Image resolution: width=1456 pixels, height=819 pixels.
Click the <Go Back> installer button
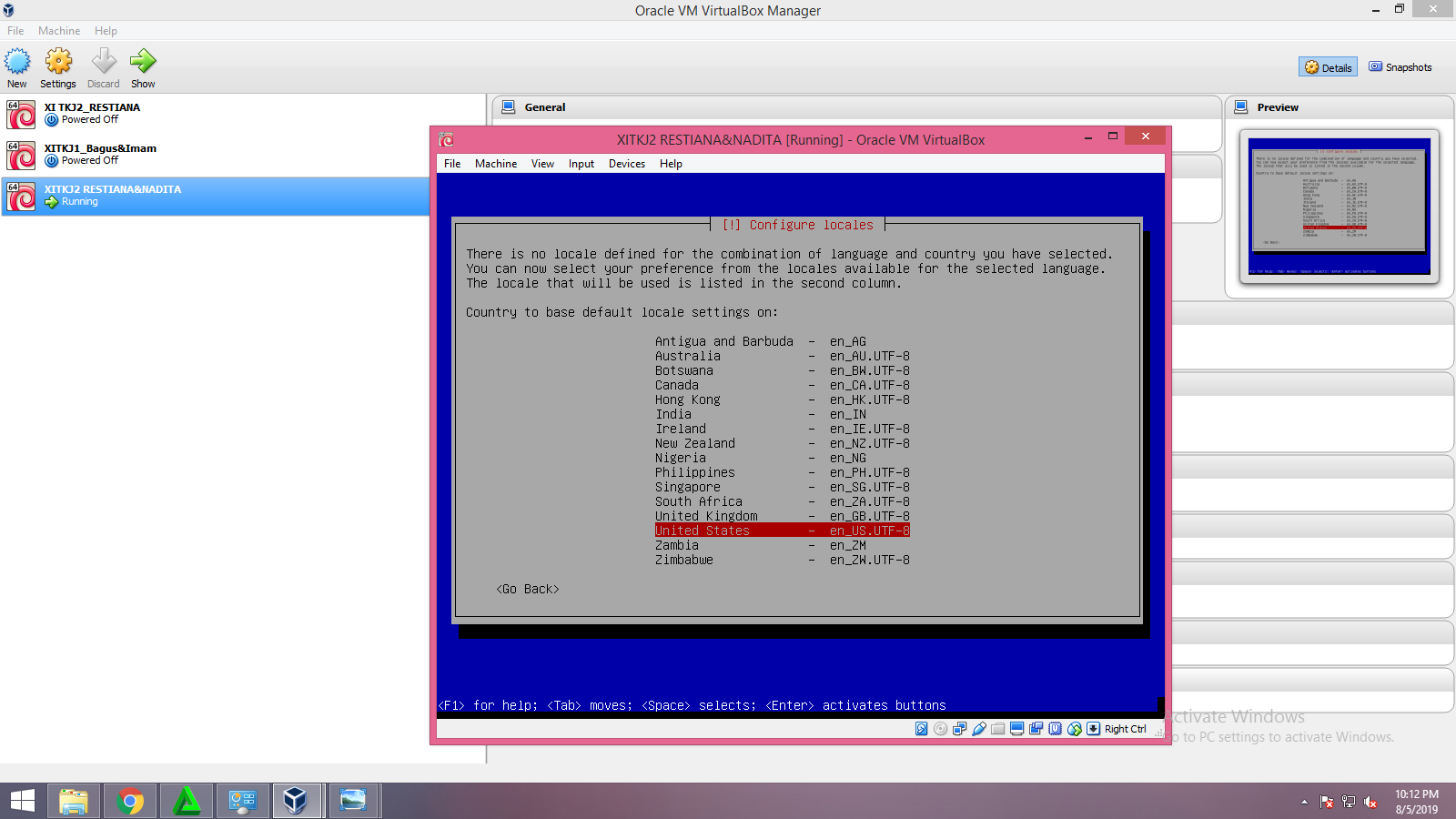pyautogui.click(x=528, y=589)
